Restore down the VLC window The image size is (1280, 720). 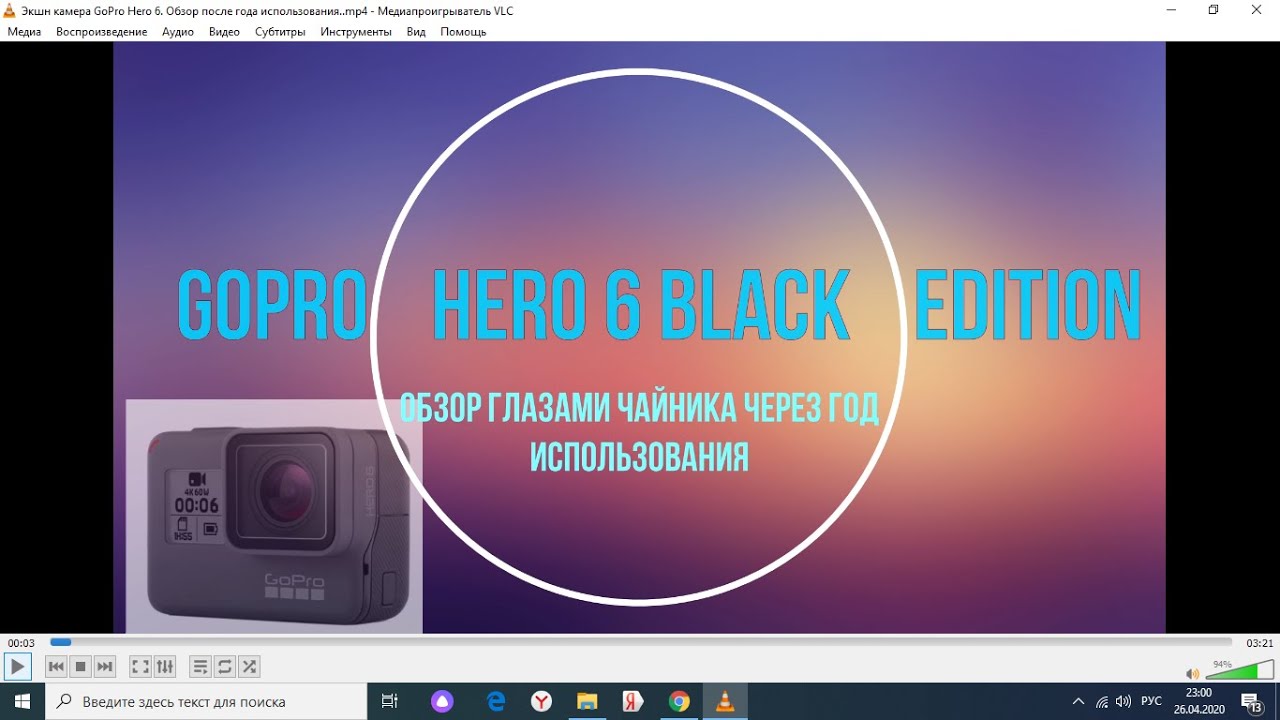(1214, 10)
